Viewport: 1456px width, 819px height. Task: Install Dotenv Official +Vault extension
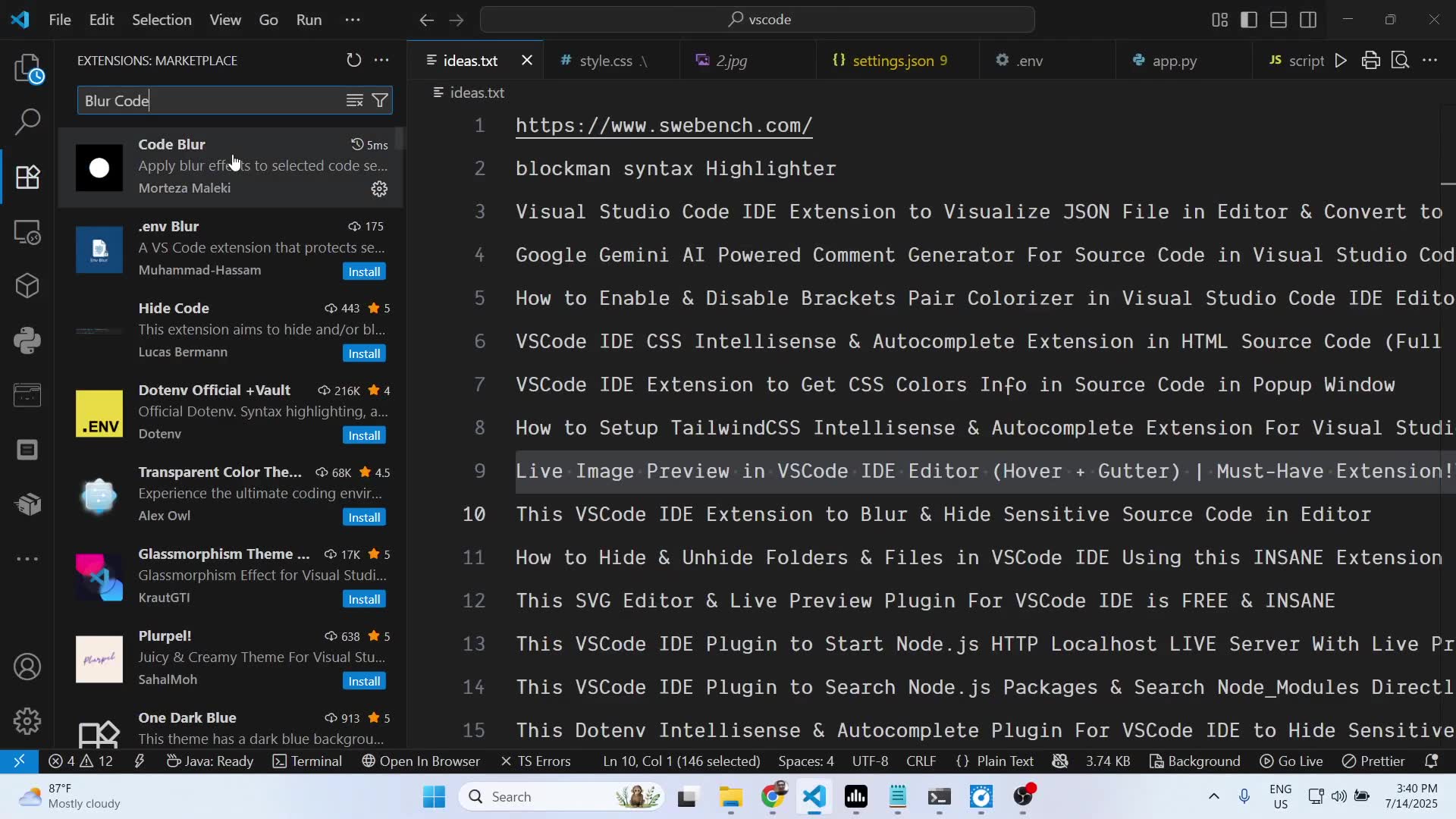tap(364, 435)
